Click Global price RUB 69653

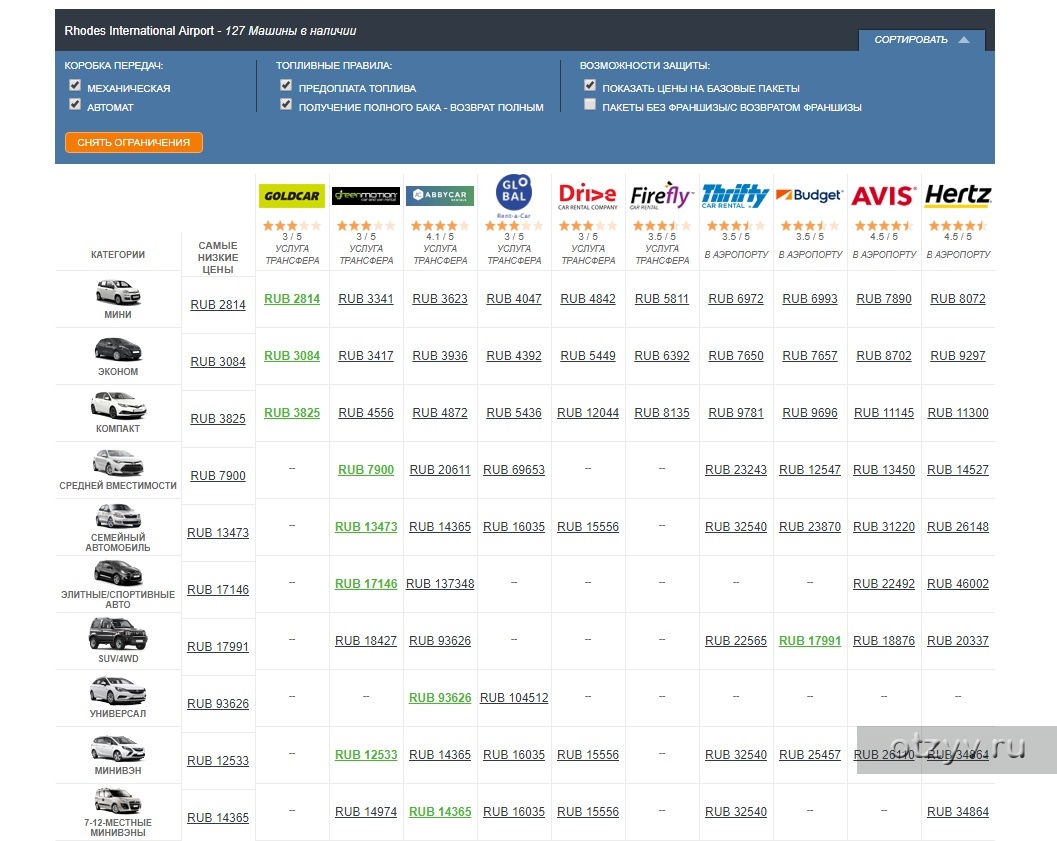click(514, 470)
